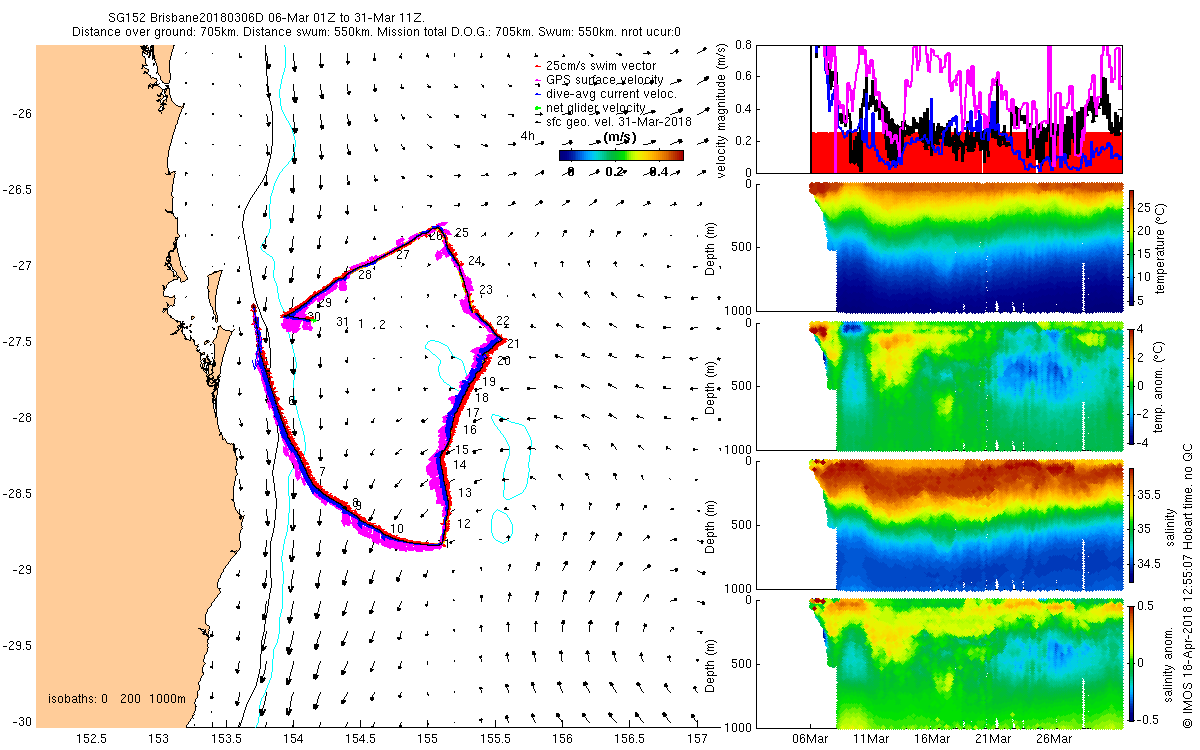The width and height of the screenshot is (1200, 750).
Task: Click day label '17' on the glider track
Action: coord(474,413)
